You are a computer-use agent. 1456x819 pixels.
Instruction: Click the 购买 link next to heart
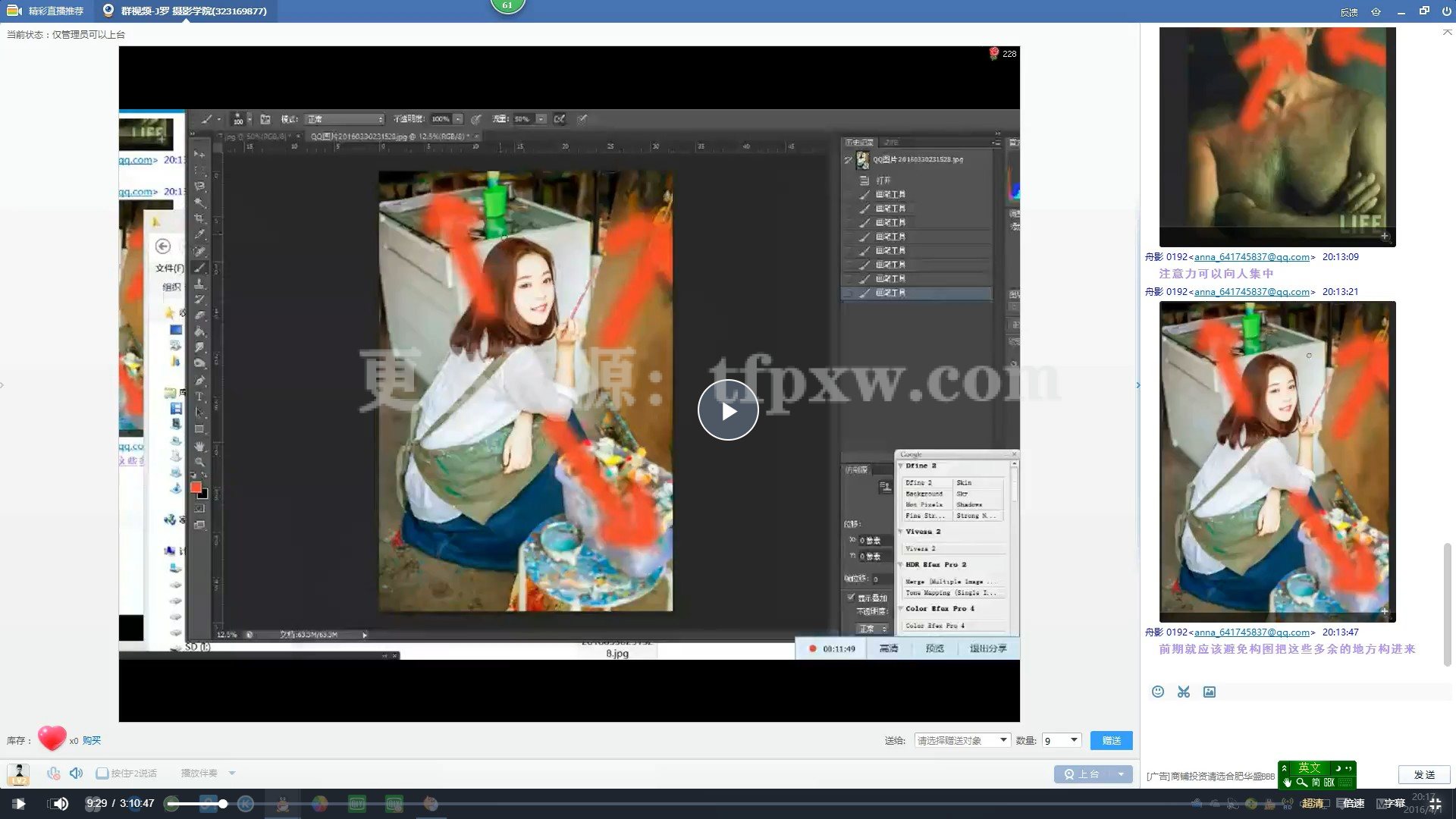point(92,740)
